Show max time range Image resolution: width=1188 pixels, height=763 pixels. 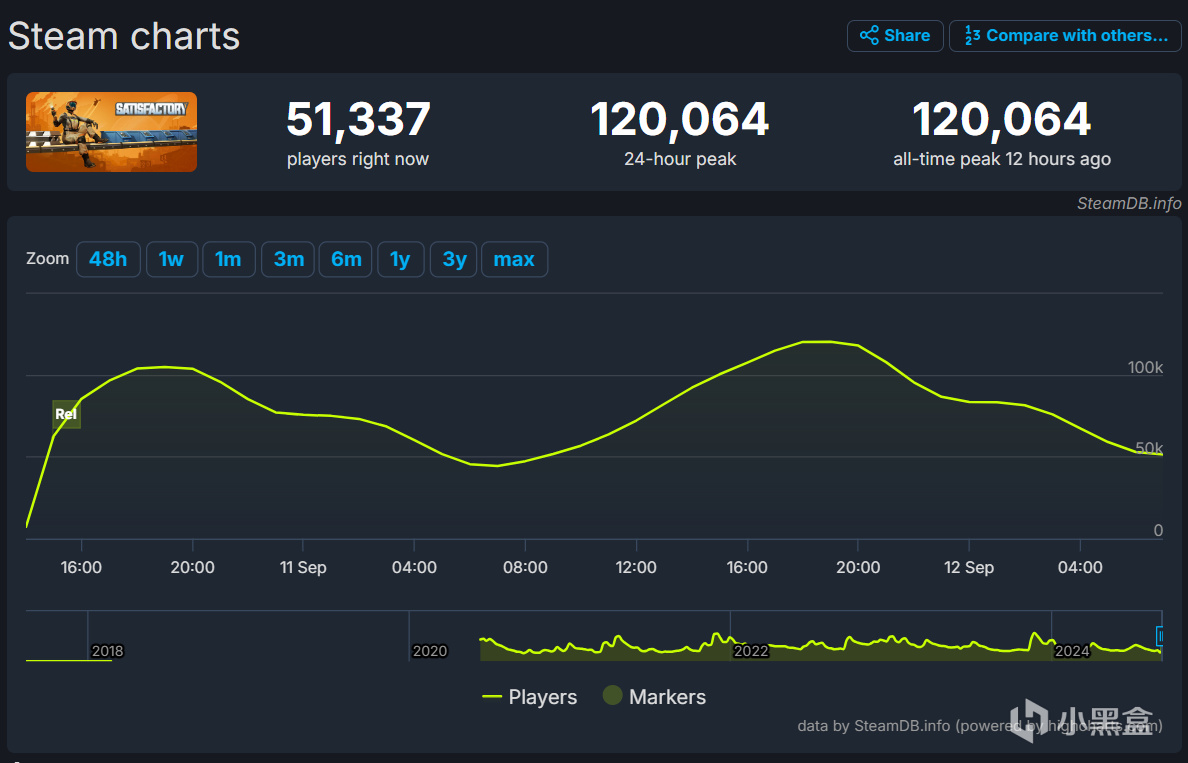(514, 259)
